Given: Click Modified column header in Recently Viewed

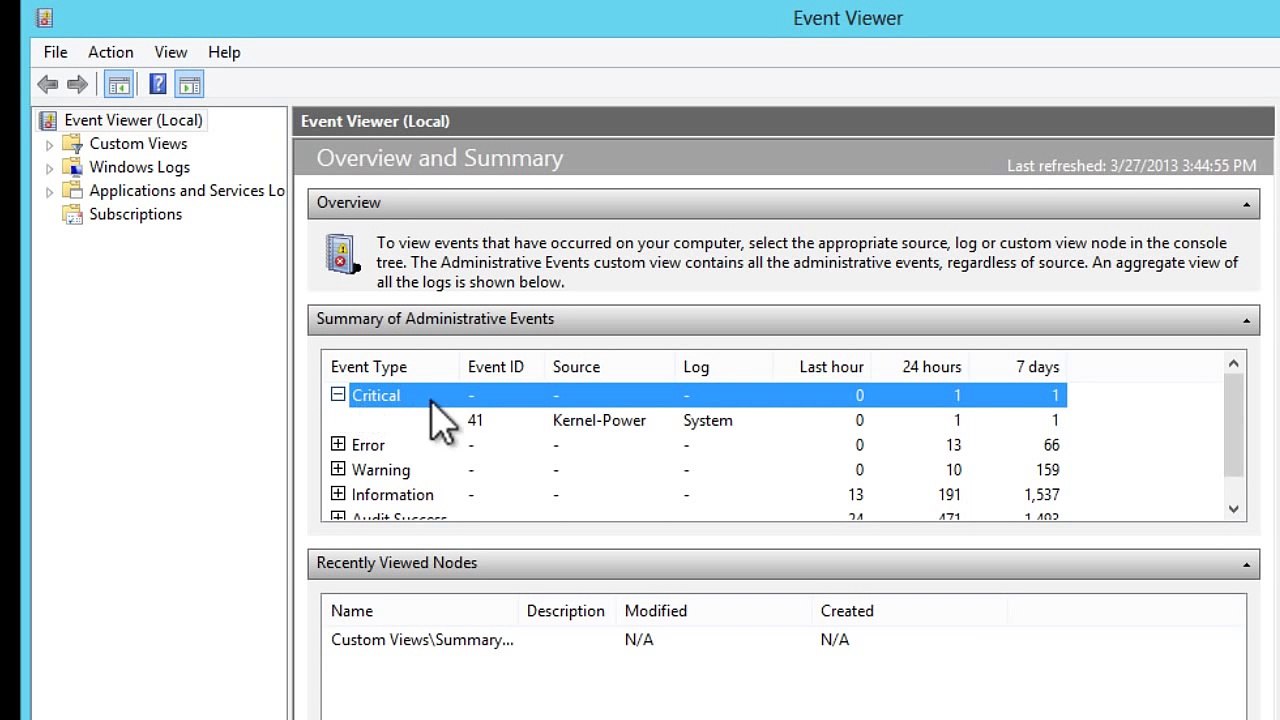Looking at the screenshot, I should pyautogui.click(x=713, y=611).
